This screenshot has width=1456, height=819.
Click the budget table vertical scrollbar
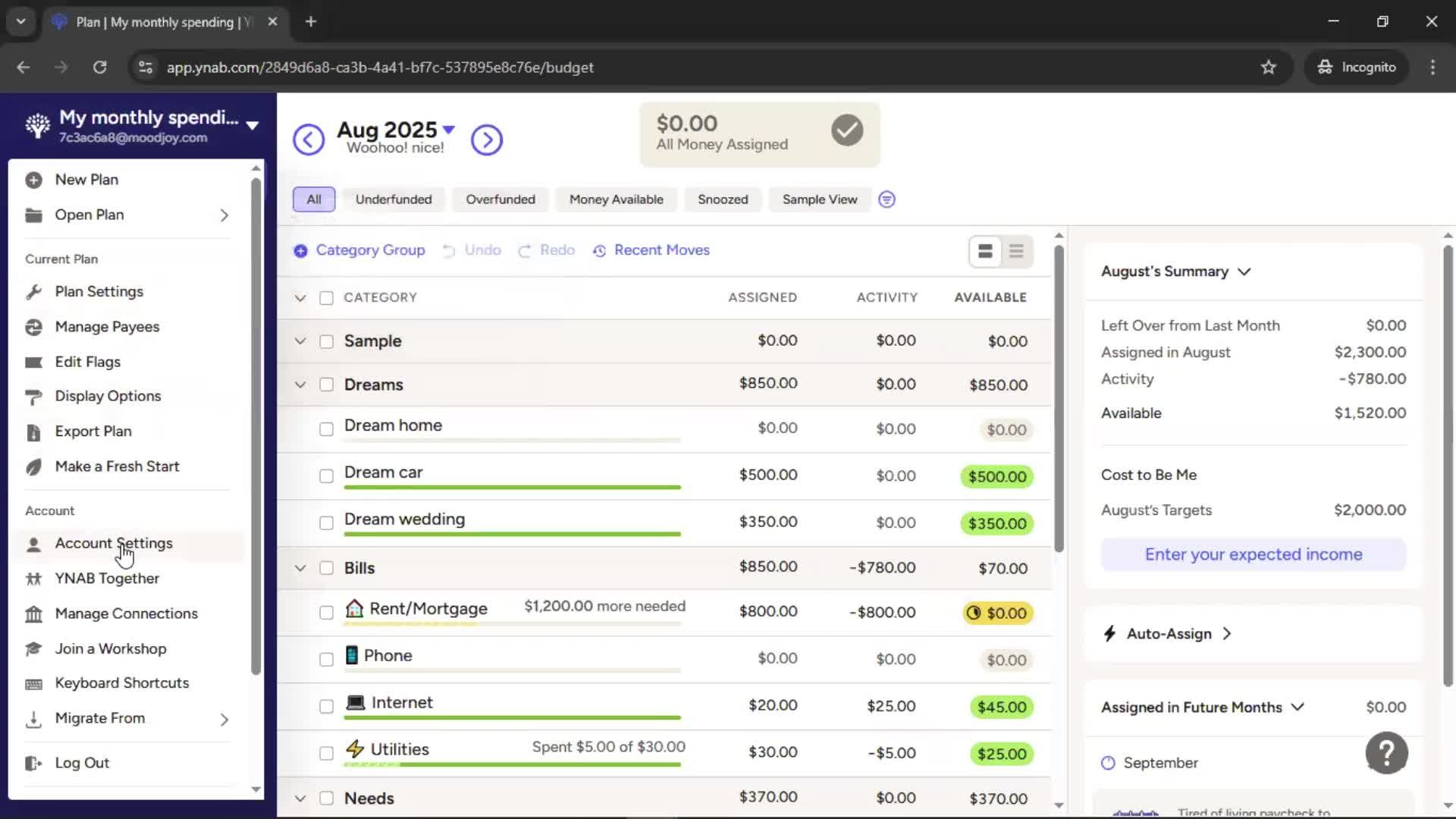1059,398
